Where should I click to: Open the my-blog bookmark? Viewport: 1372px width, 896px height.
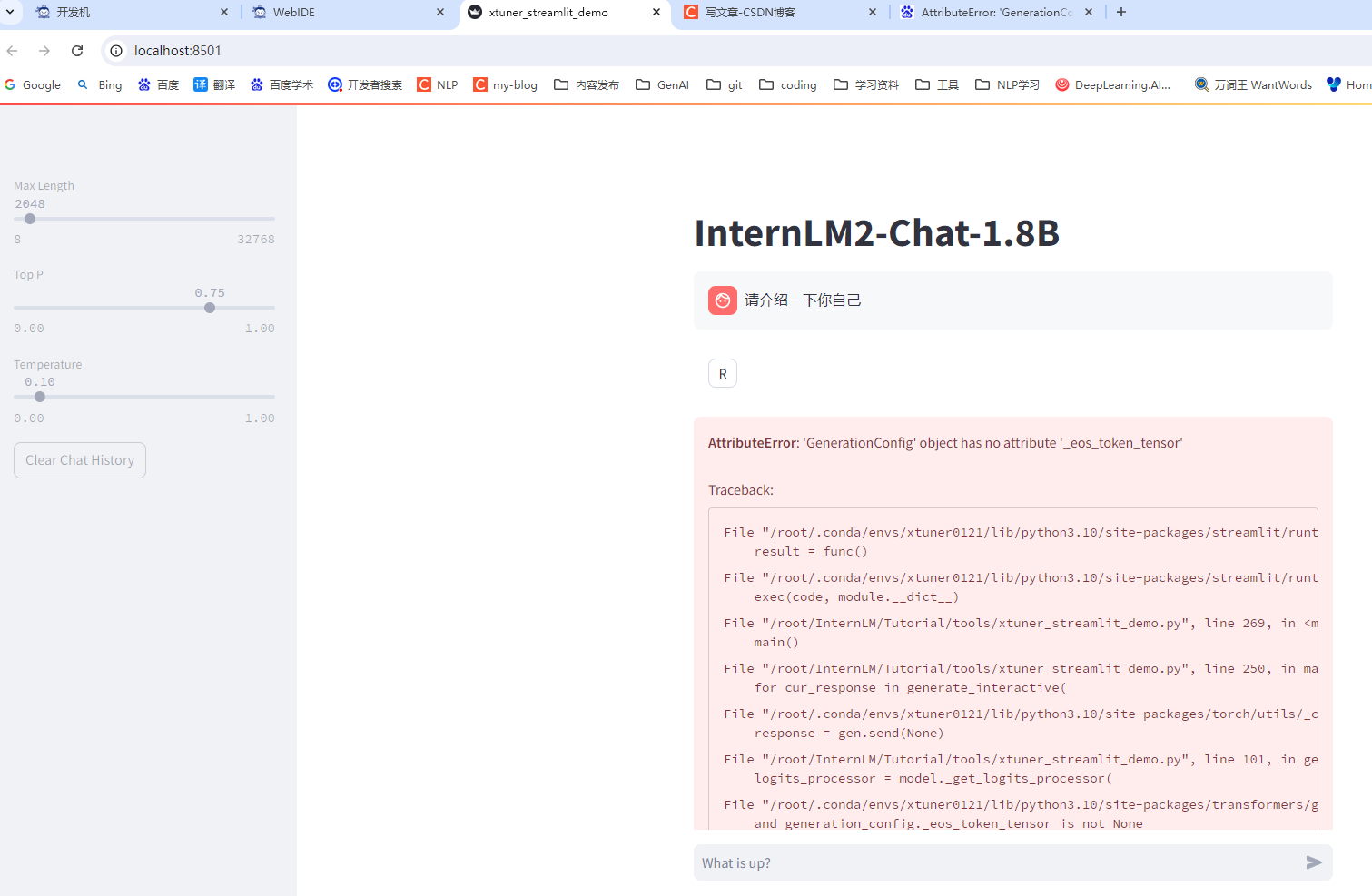point(506,84)
